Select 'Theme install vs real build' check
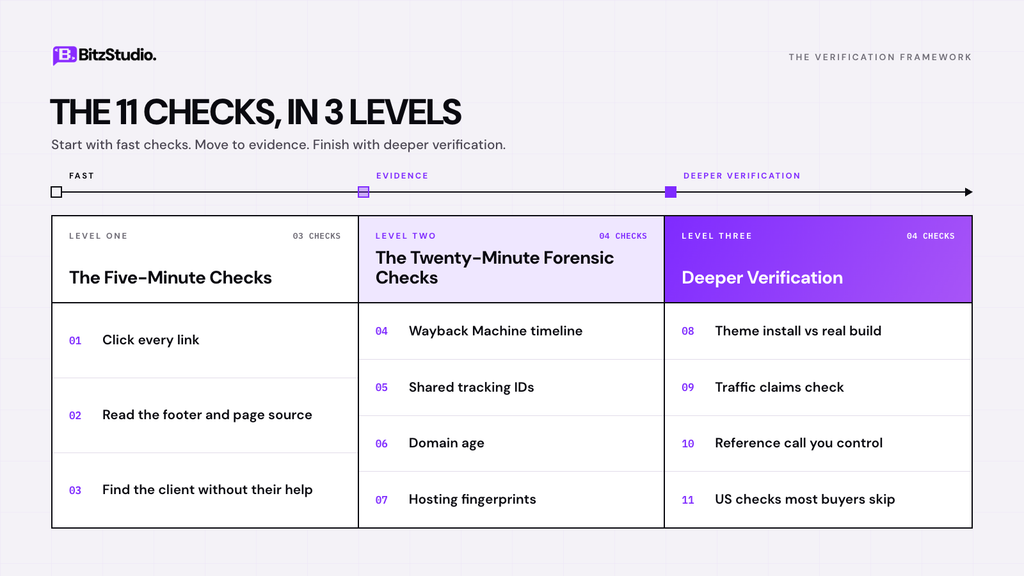1024x576 pixels. tap(818, 331)
